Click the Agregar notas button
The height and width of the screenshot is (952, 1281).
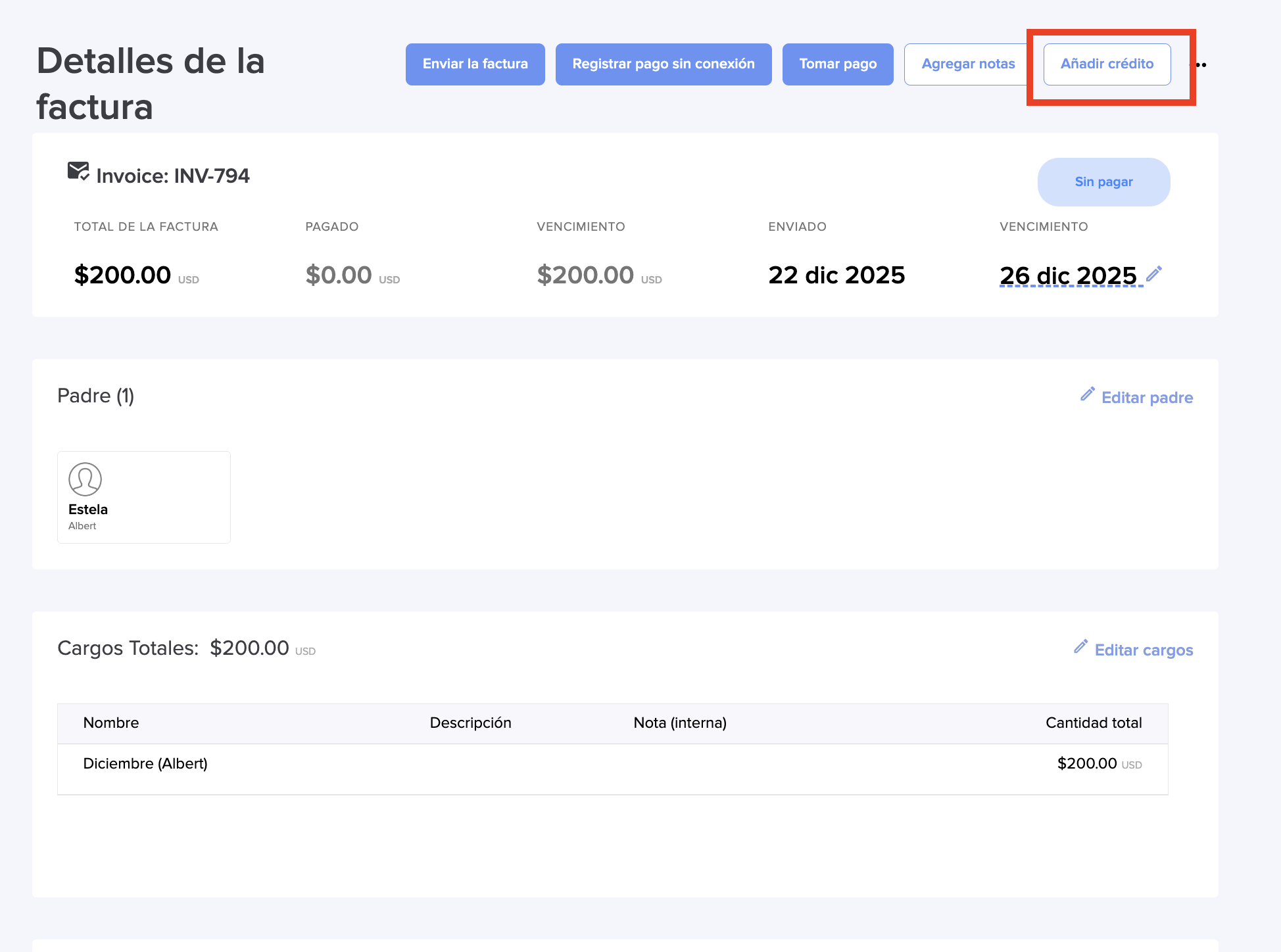[x=967, y=64]
